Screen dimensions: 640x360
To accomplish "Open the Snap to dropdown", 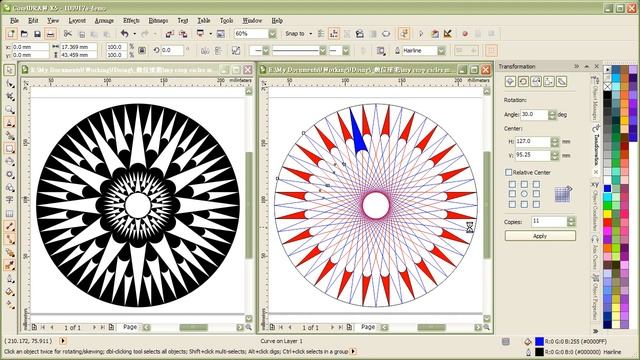I will pos(311,34).
